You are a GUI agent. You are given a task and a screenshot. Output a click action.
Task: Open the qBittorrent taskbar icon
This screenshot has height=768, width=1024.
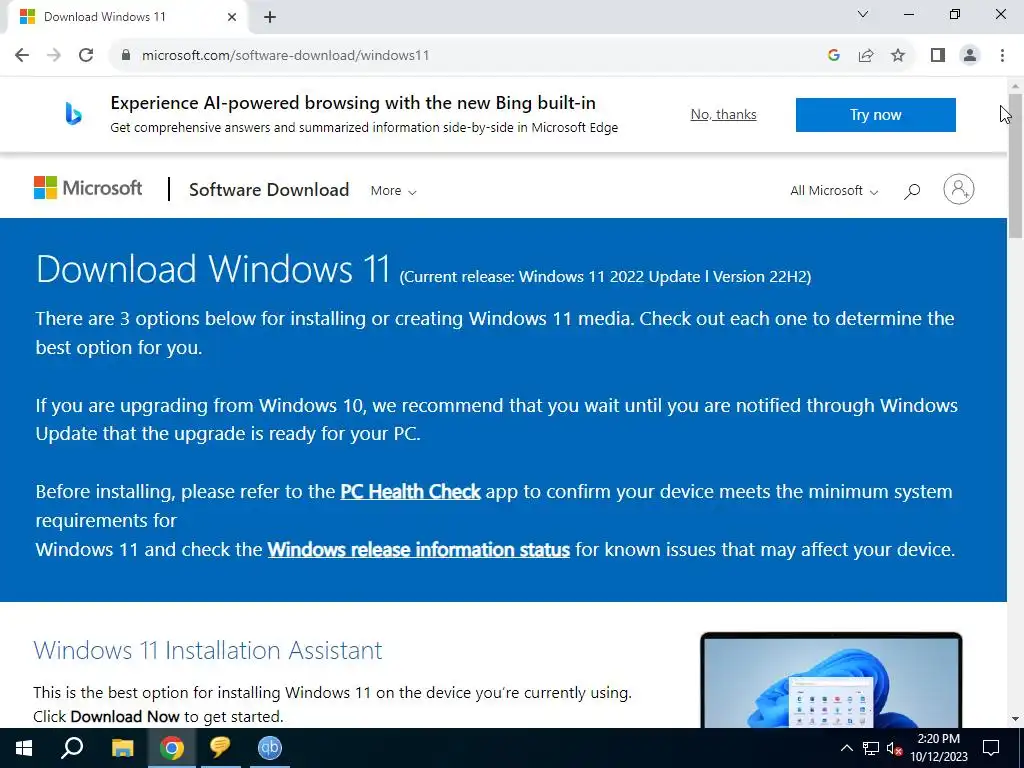269,748
